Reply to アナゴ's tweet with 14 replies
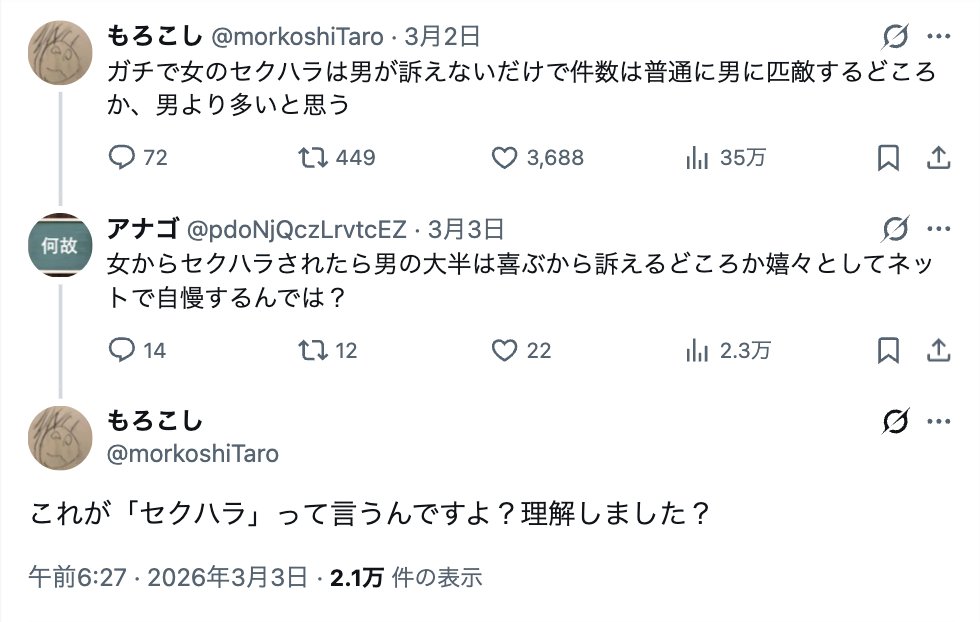The width and height of the screenshot is (980, 622). pyautogui.click(x=122, y=349)
